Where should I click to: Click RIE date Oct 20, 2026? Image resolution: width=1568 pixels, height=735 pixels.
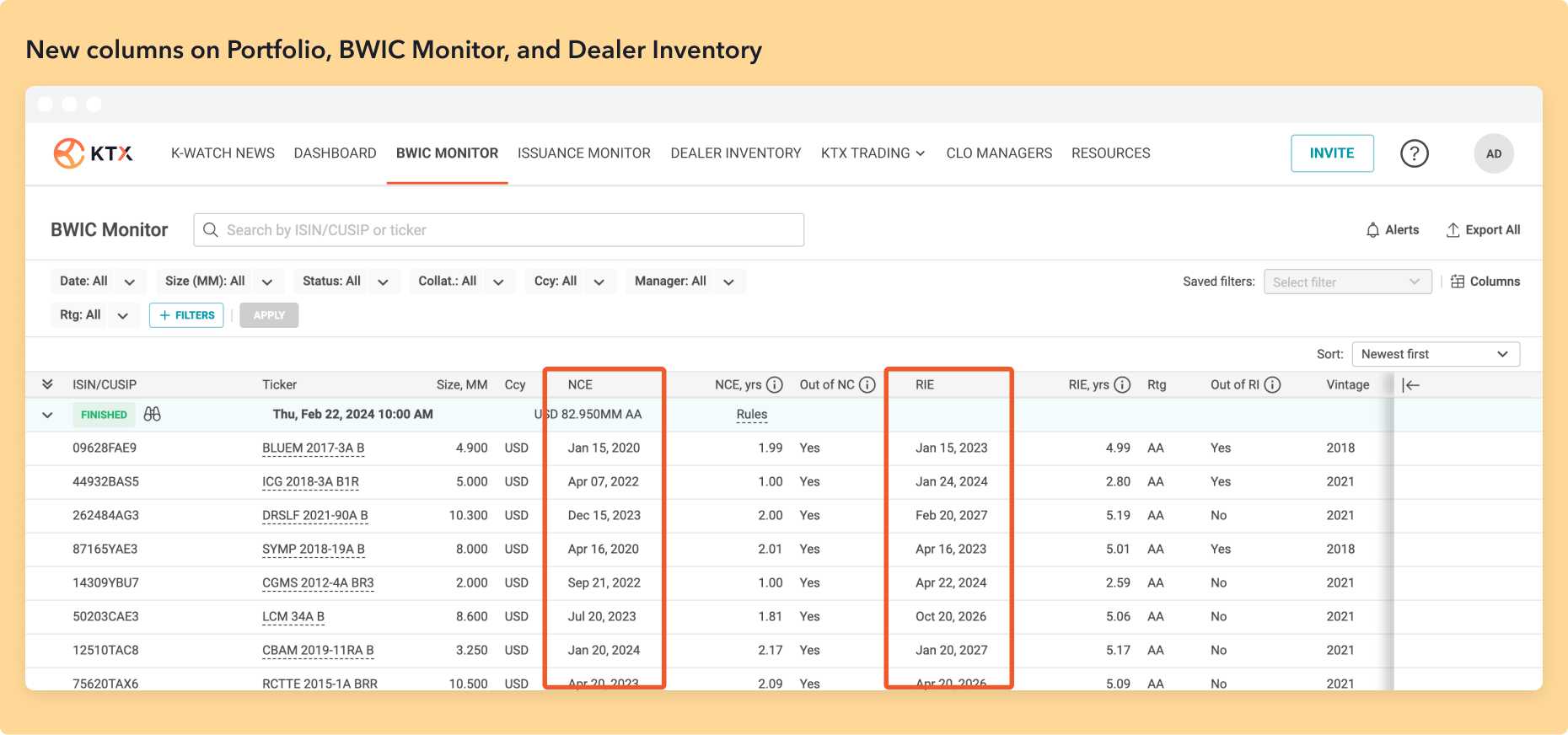(951, 617)
